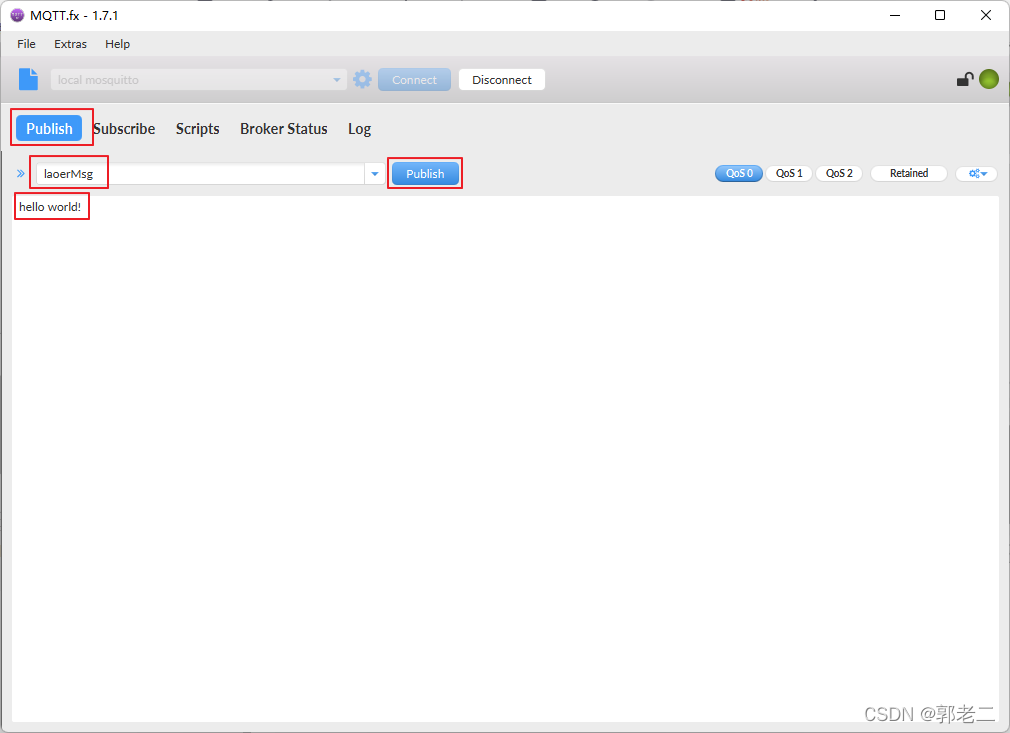The width and height of the screenshot is (1010, 733).
Task: Open the File menu
Action: (x=26, y=44)
